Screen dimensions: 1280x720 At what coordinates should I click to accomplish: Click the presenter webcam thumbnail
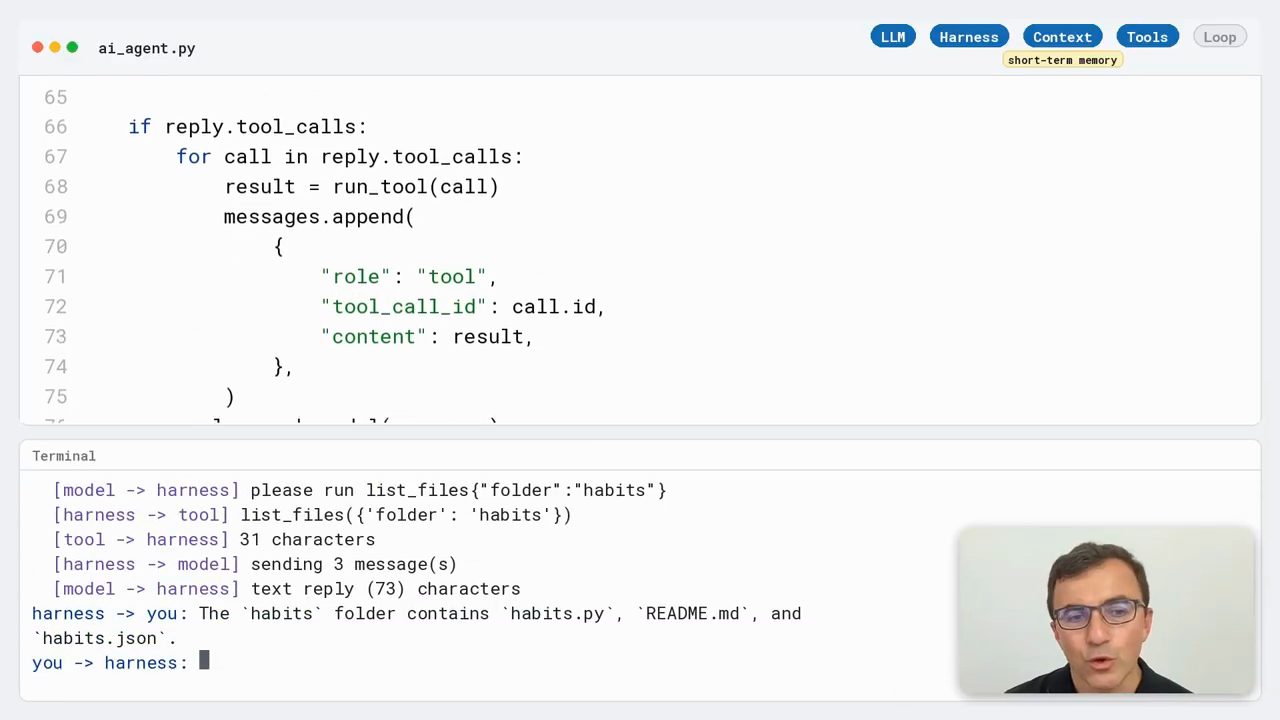coord(1106,610)
